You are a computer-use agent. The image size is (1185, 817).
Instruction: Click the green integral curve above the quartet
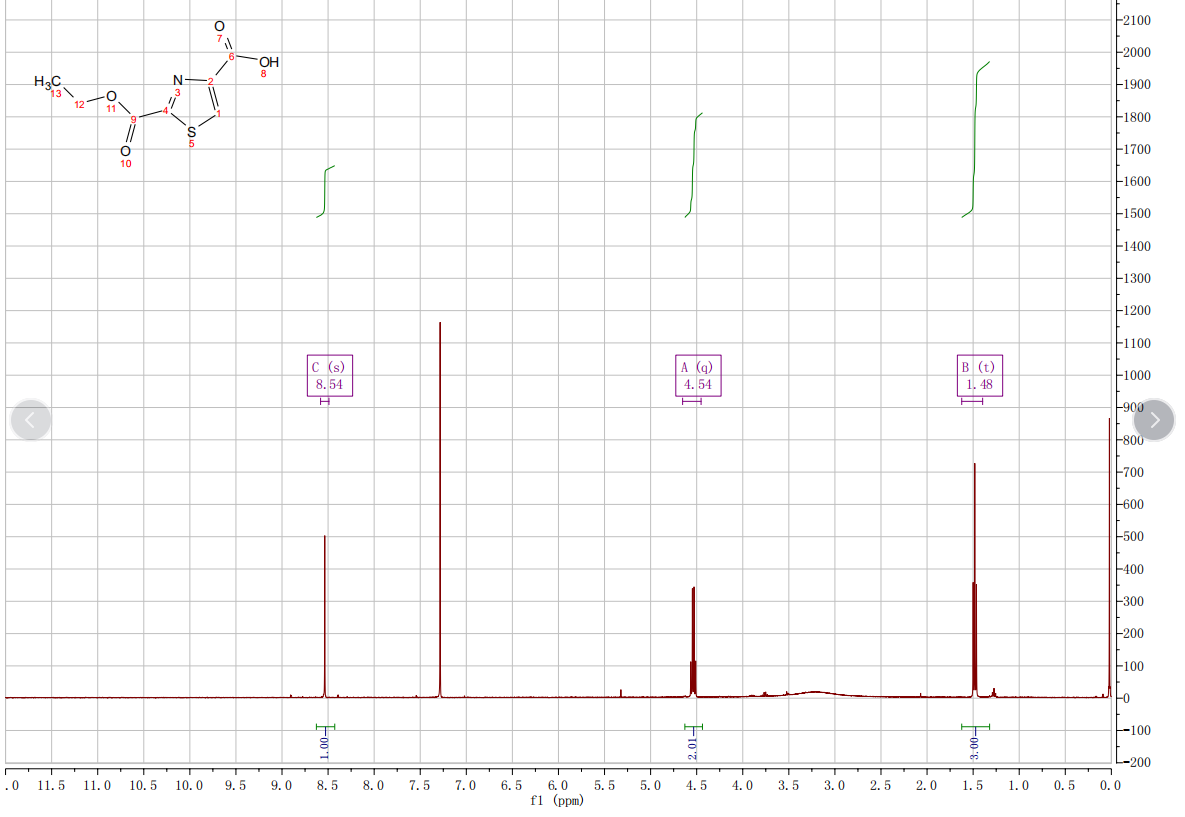click(693, 165)
